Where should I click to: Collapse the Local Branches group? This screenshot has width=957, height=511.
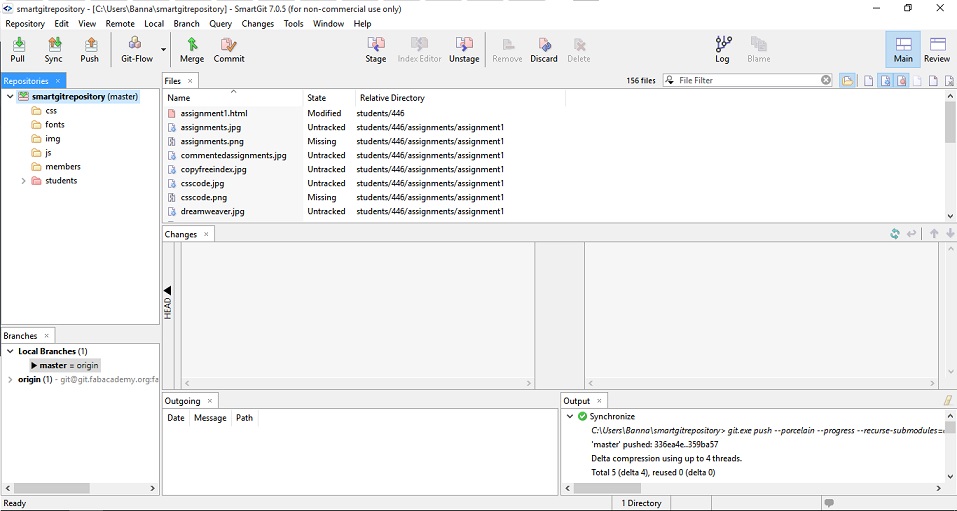(x=10, y=351)
